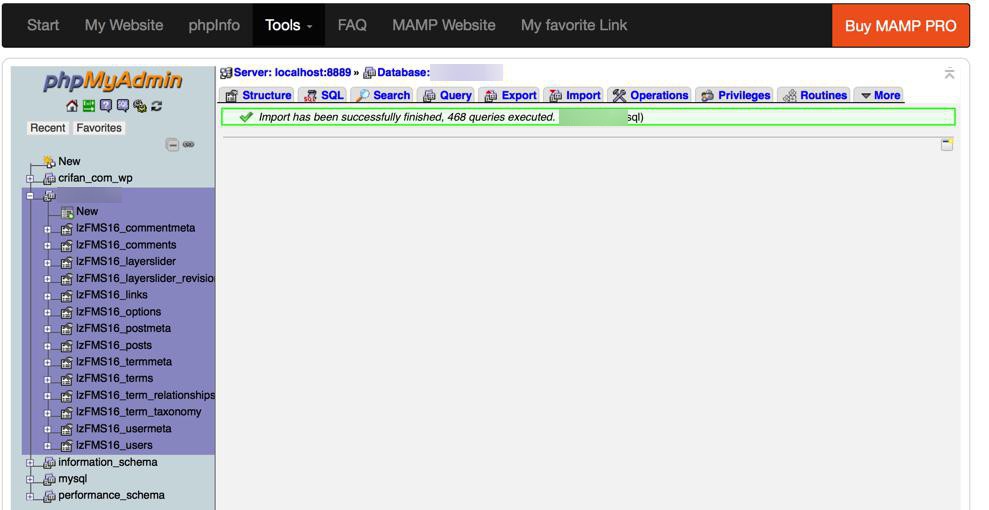This screenshot has width=989, height=510.
Task: Click the green log out icon
Action: tap(89, 106)
